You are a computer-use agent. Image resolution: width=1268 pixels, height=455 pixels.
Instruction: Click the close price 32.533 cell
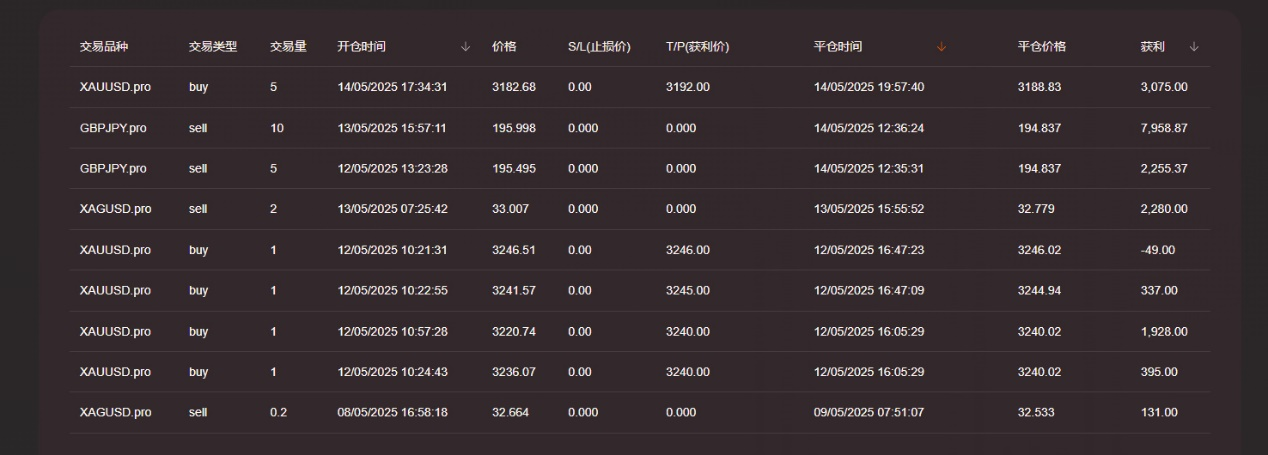(1035, 412)
